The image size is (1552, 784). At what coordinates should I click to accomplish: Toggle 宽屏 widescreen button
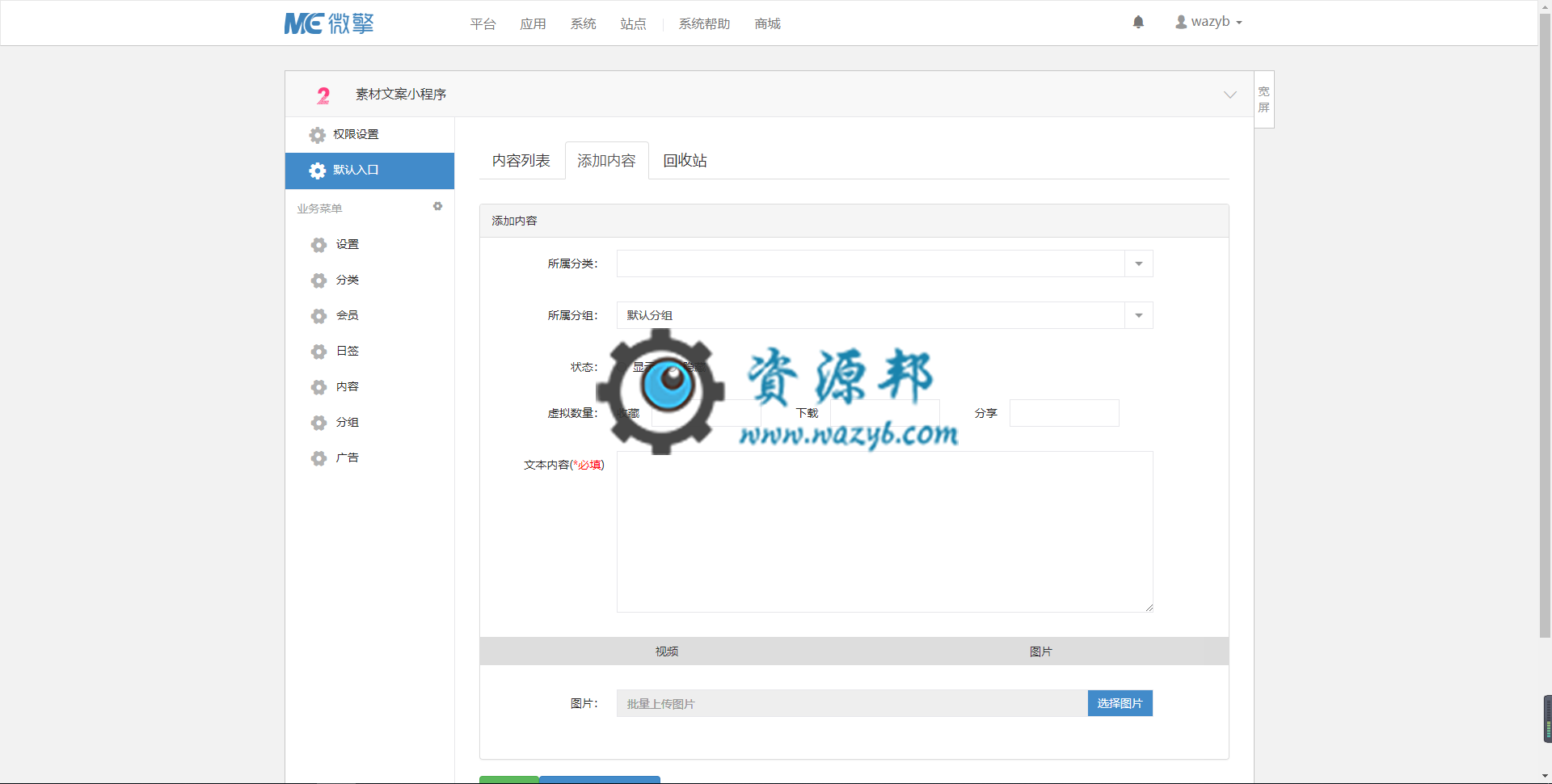(1264, 99)
